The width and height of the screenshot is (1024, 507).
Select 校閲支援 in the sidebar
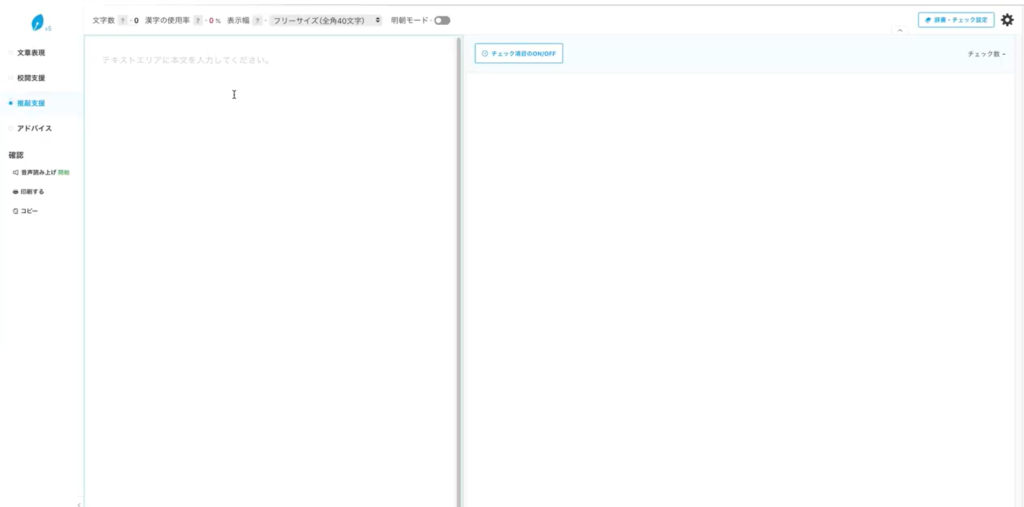(x=31, y=78)
